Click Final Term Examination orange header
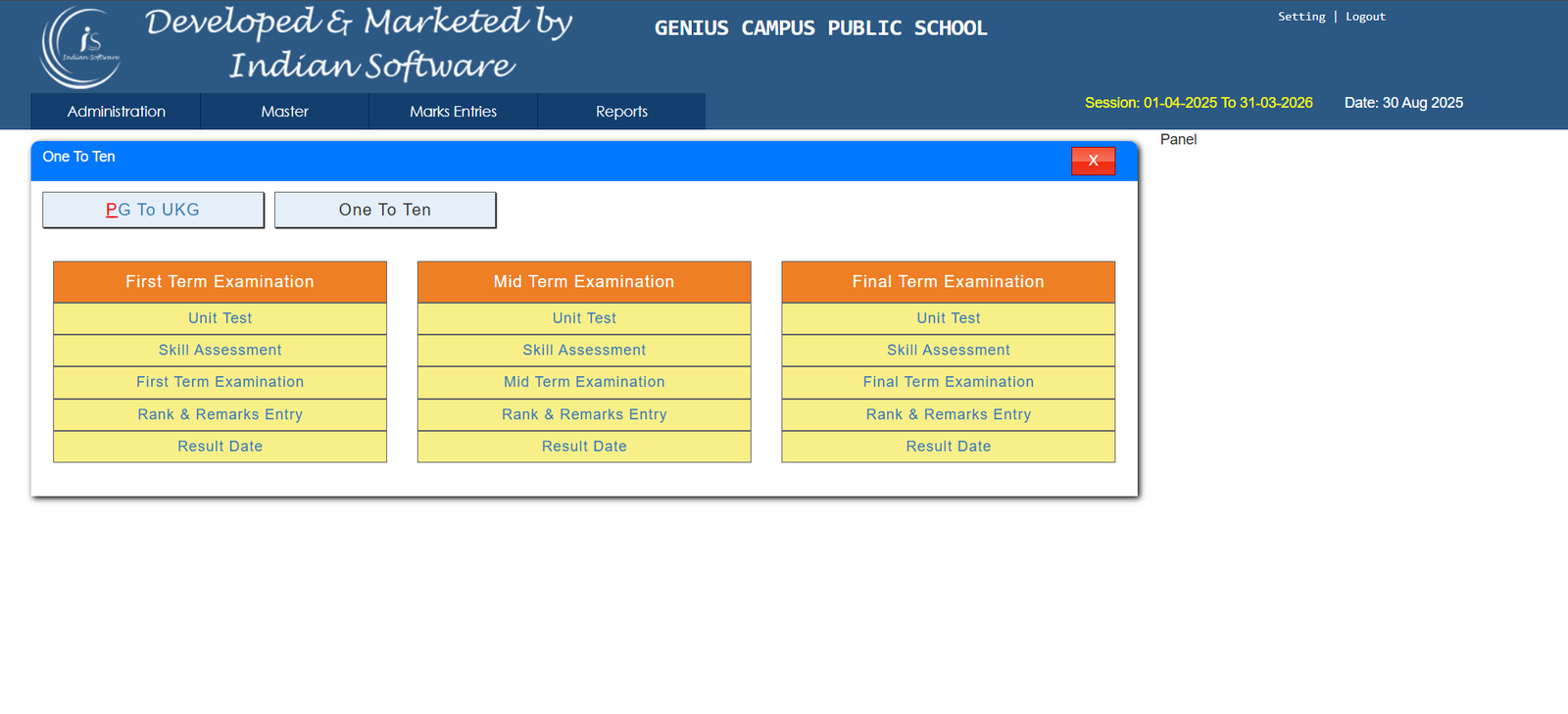The height and width of the screenshot is (714, 1568). 949,282
